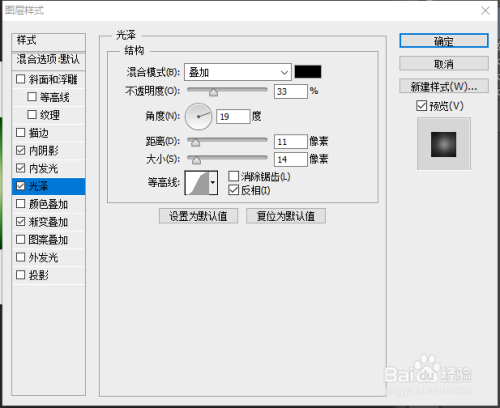Click the 确定 button

point(444,41)
